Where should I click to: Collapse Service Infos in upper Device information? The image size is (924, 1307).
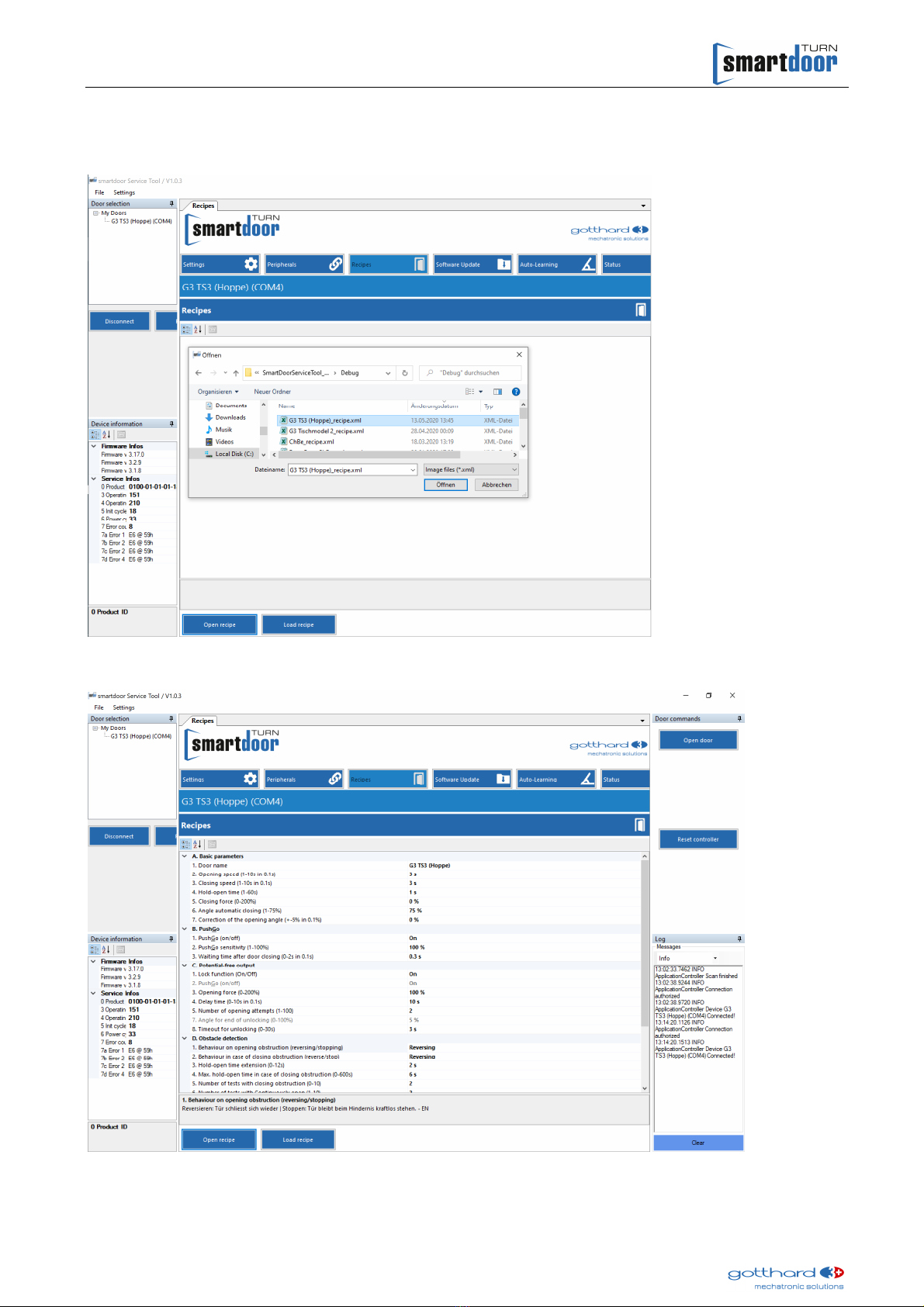[94, 479]
